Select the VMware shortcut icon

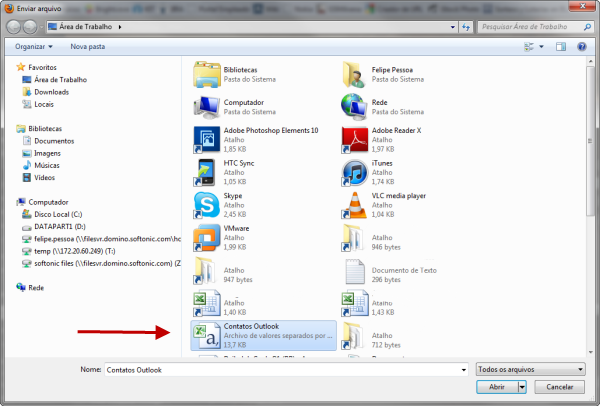click(x=207, y=237)
